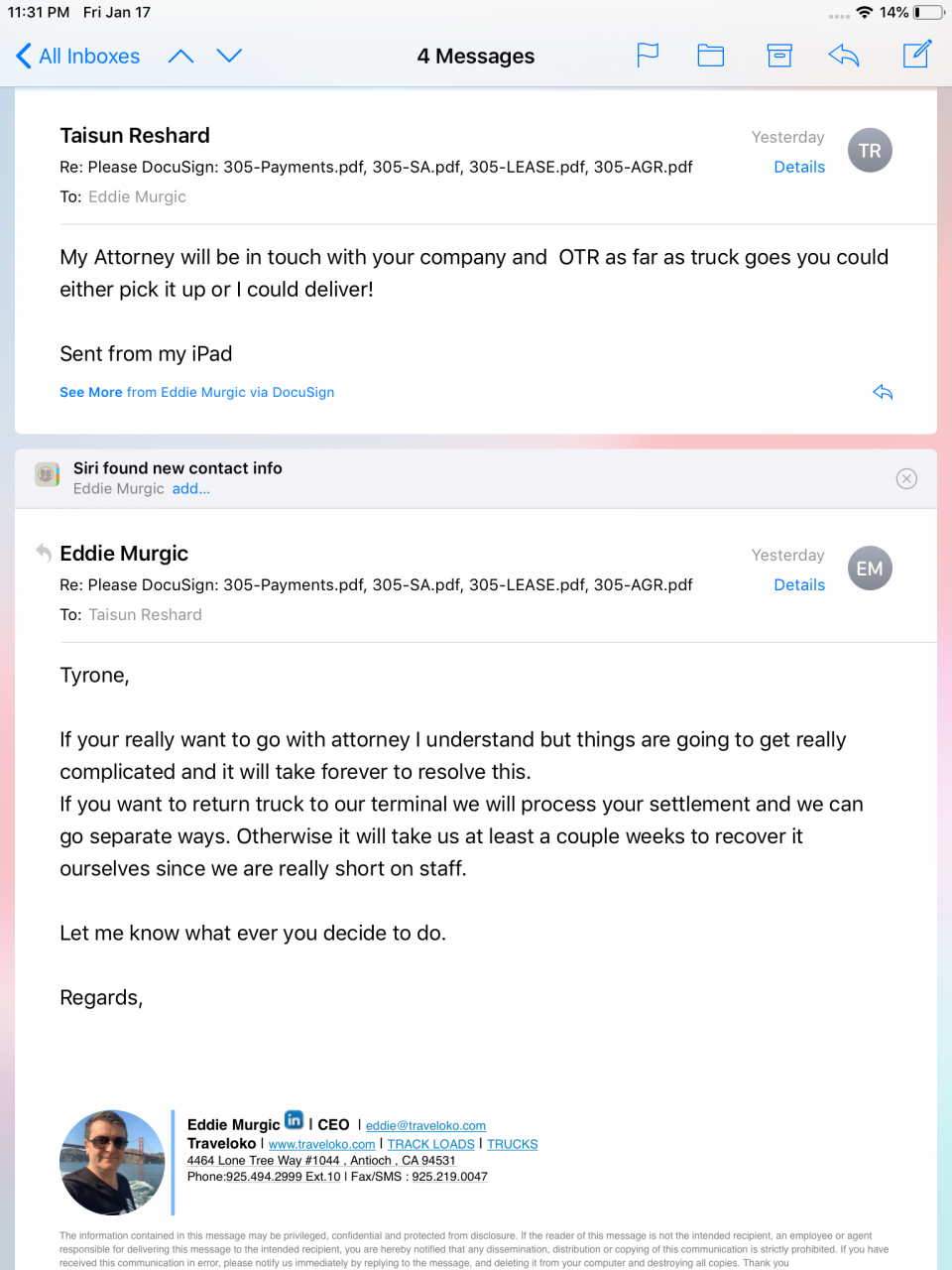
Task: Show Details for Eddie Murgic's message
Action: point(799,584)
